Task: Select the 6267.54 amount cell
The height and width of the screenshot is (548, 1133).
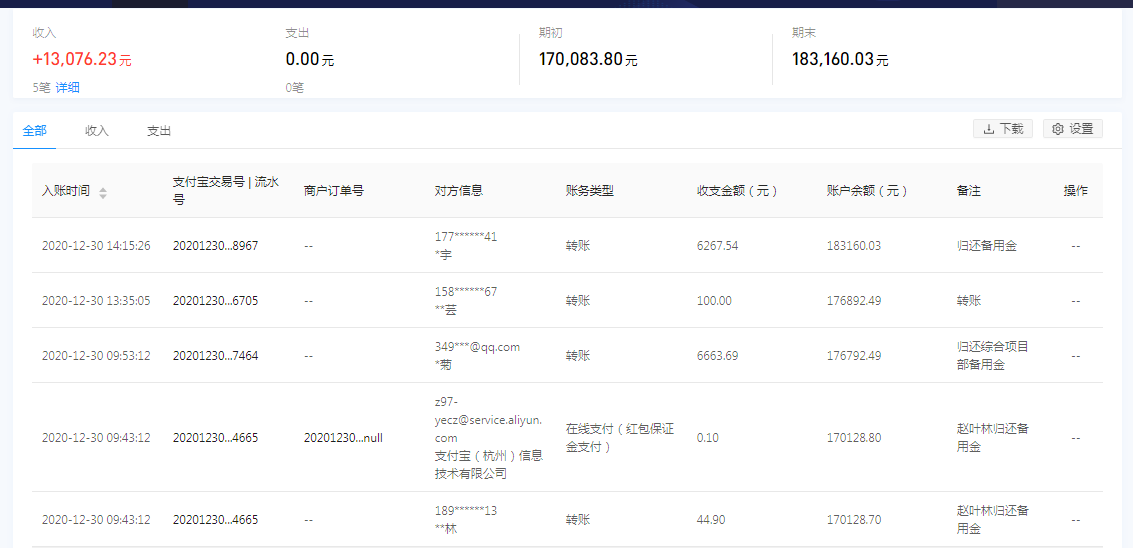Action: [x=717, y=246]
